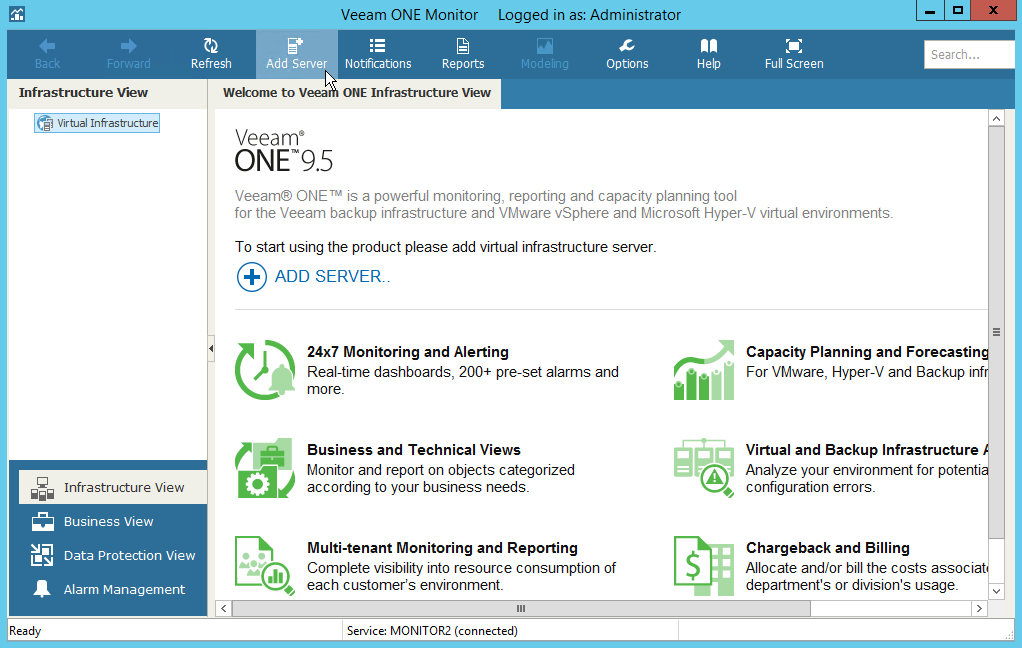Switch to Full Screen mode
Screen dimensions: 1022x648
pos(794,54)
